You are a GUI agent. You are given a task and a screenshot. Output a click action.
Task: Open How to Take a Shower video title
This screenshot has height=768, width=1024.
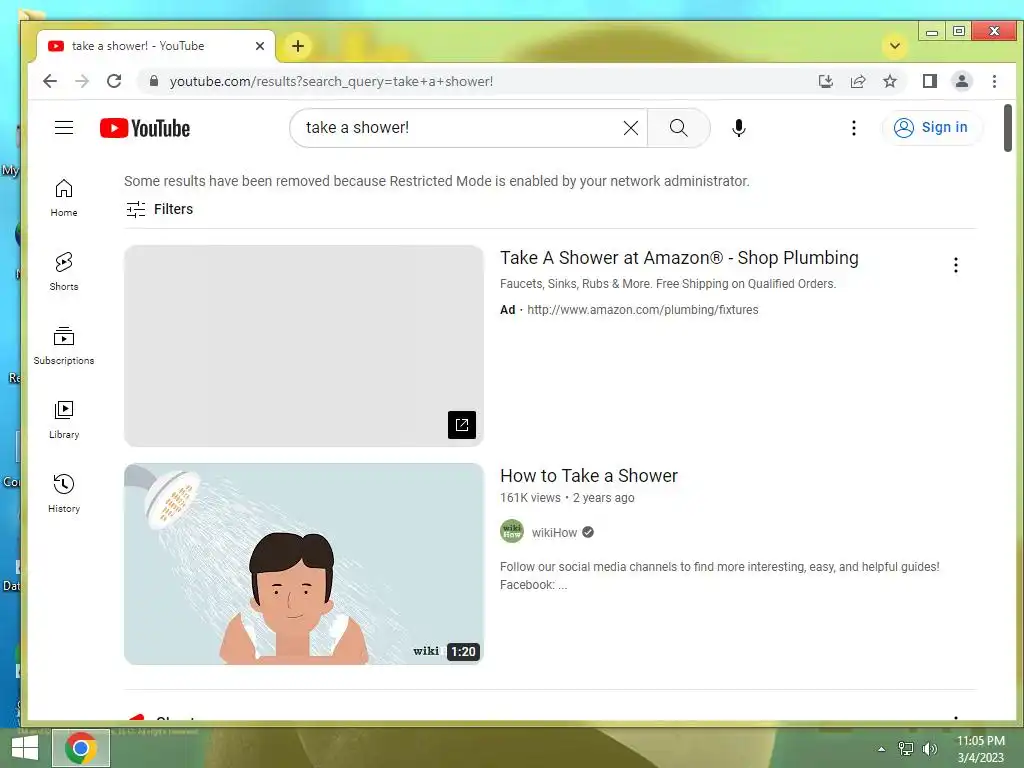tap(589, 475)
